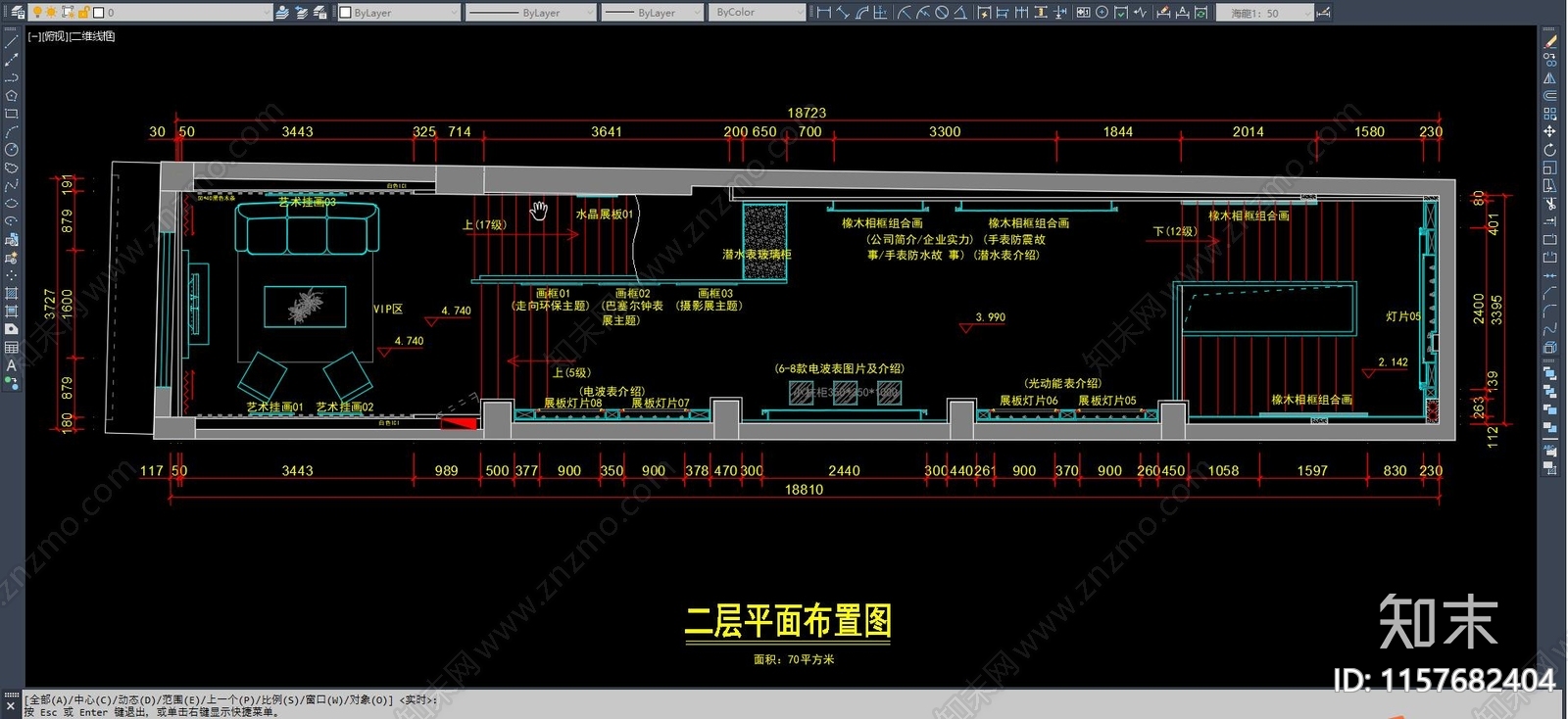Click the Dimension Update icon
Screen dimensions: 1568x719
1201,13
